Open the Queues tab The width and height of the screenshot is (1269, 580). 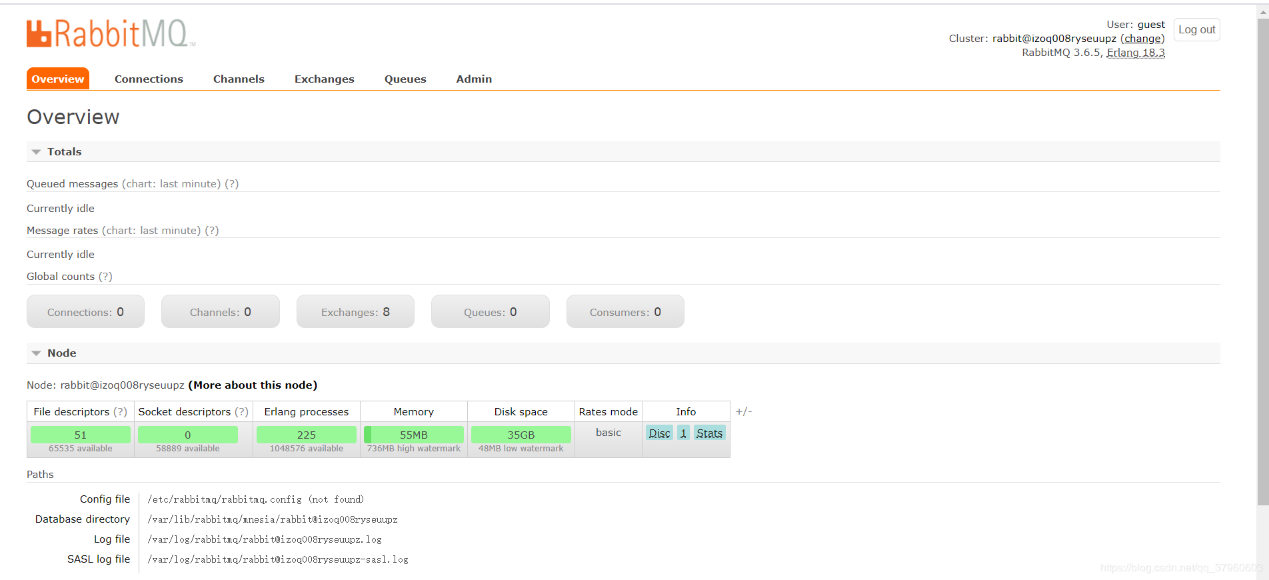coord(405,79)
